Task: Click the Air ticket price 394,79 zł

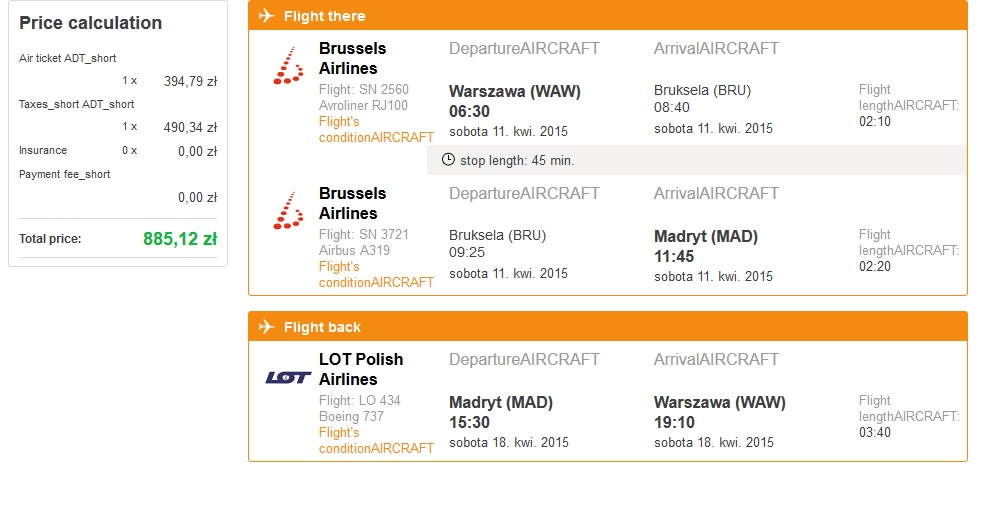Action: pyautogui.click(x=191, y=81)
